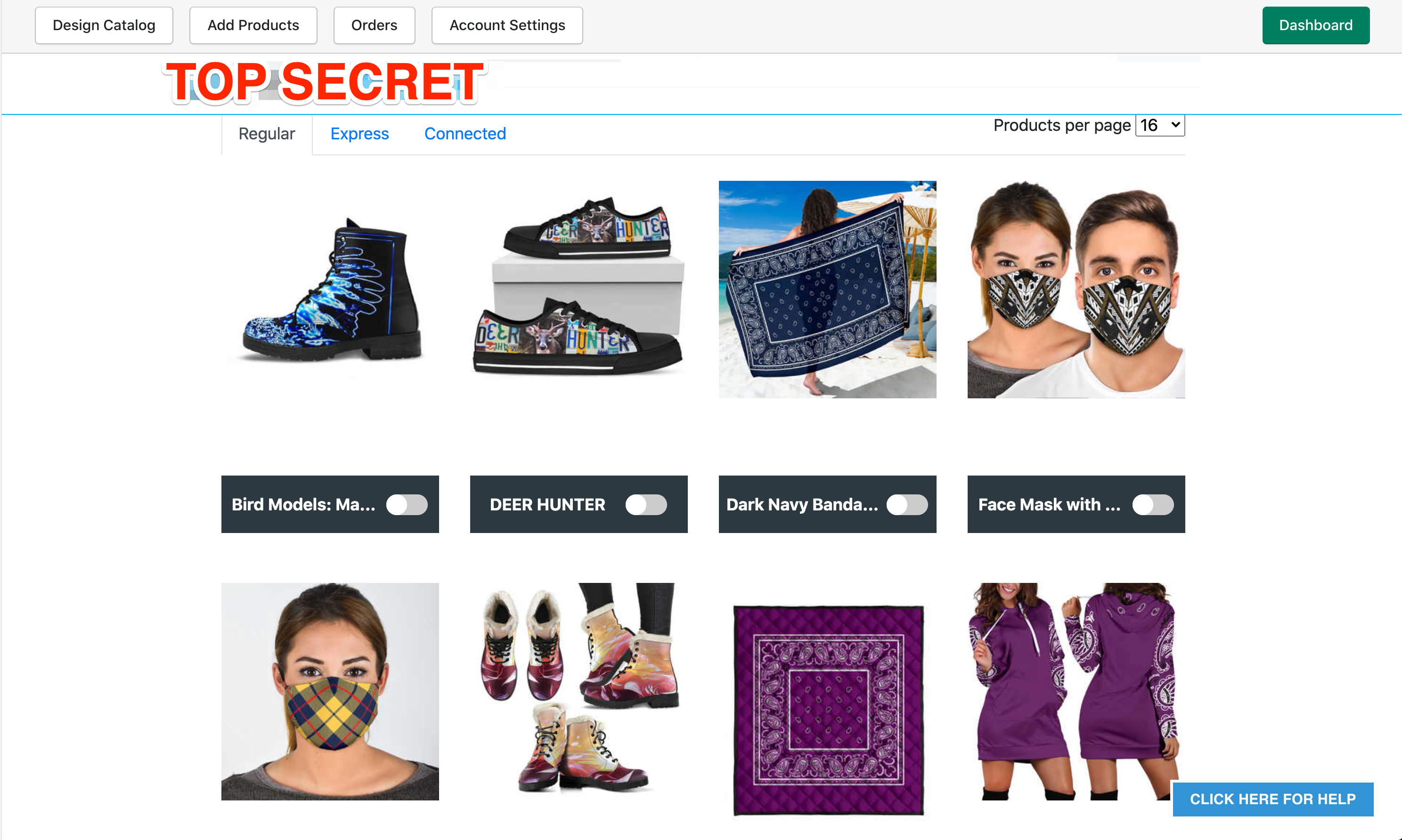Click the Design Catalog button
The height and width of the screenshot is (840, 1402).
[x=104, y=25]
